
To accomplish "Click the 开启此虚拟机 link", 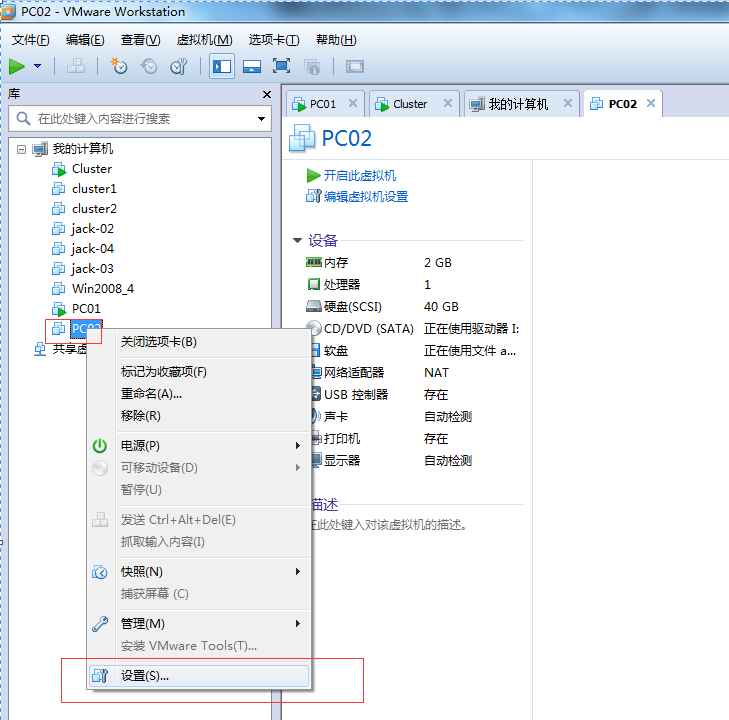I will [360, 175].
